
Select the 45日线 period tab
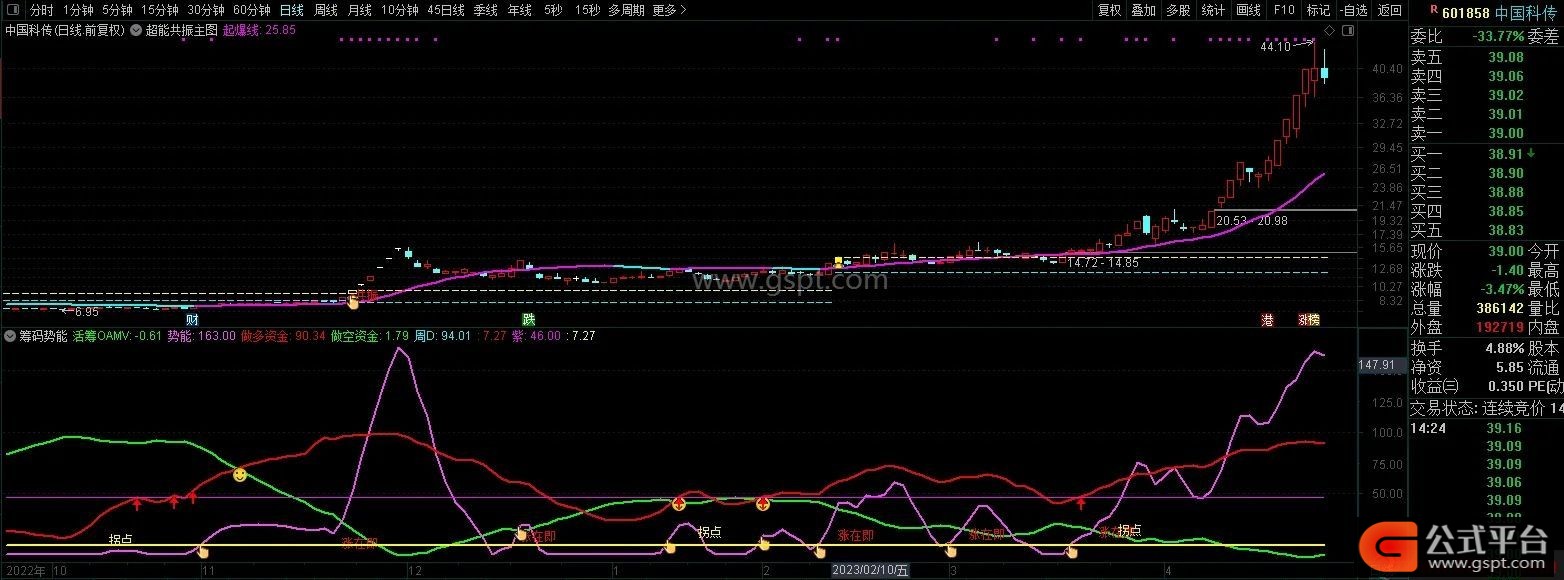tap(446, 11)
